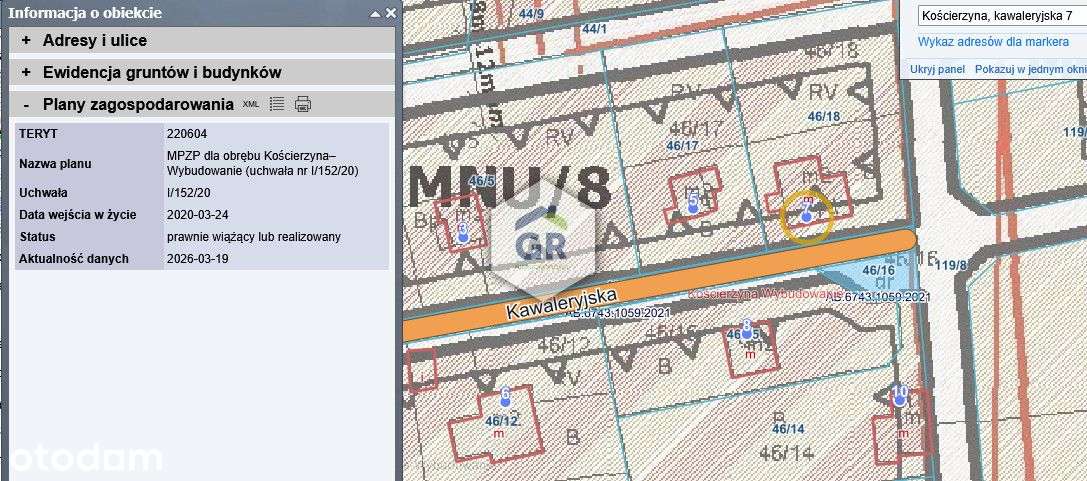Image resolution: width=1087 pixels, height=481 pixels.
Task: Click the Ukryj panel link
Action: pos(937,69)
